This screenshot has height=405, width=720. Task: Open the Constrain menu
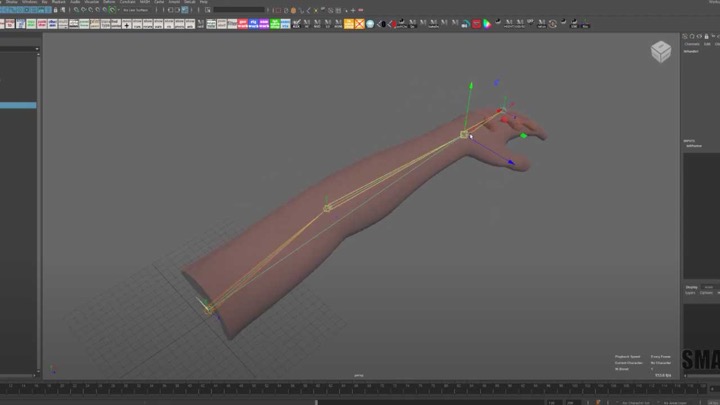click(x=128, y=2)
